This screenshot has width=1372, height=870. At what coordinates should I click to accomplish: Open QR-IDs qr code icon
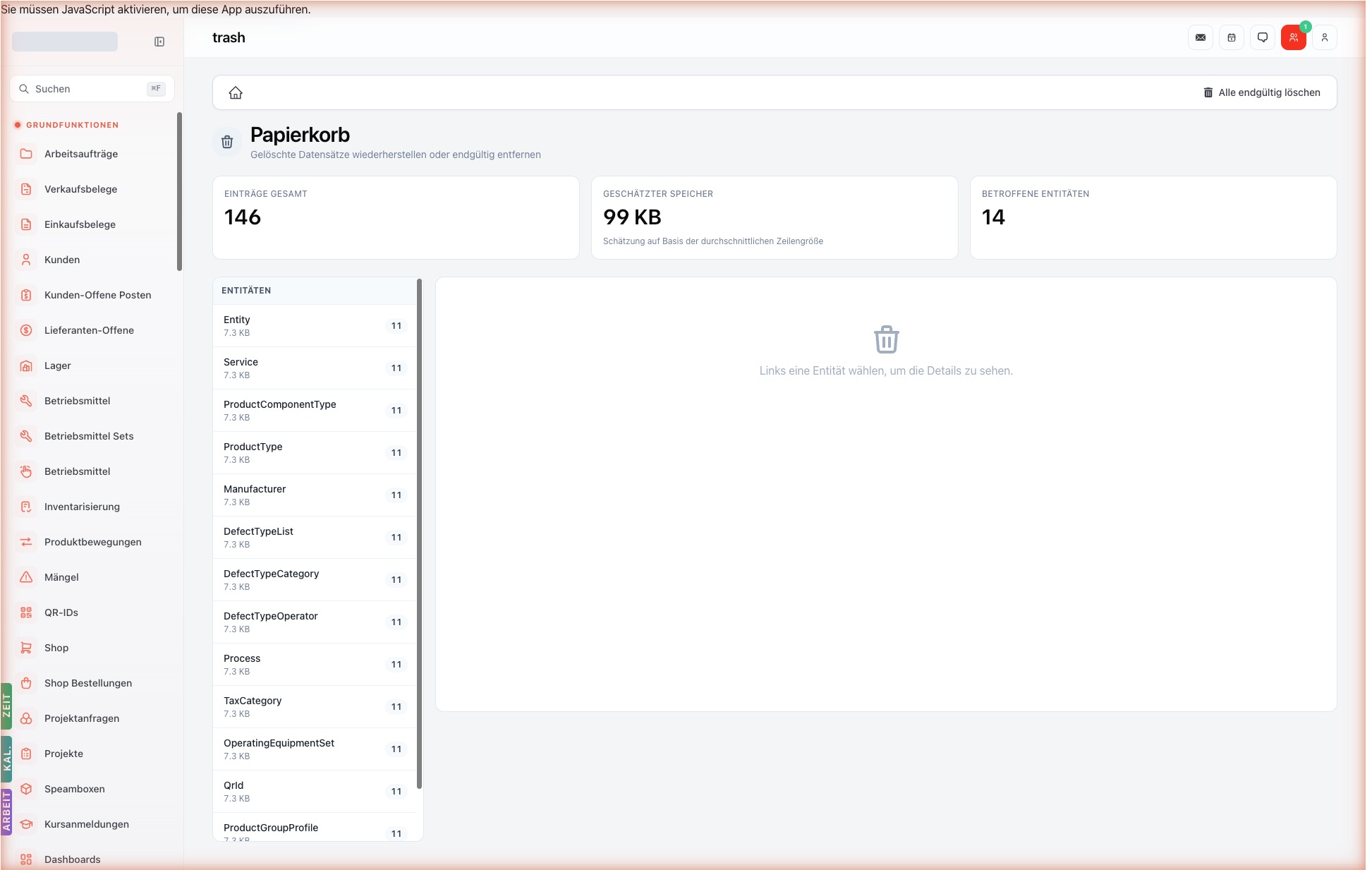(26, 612)
